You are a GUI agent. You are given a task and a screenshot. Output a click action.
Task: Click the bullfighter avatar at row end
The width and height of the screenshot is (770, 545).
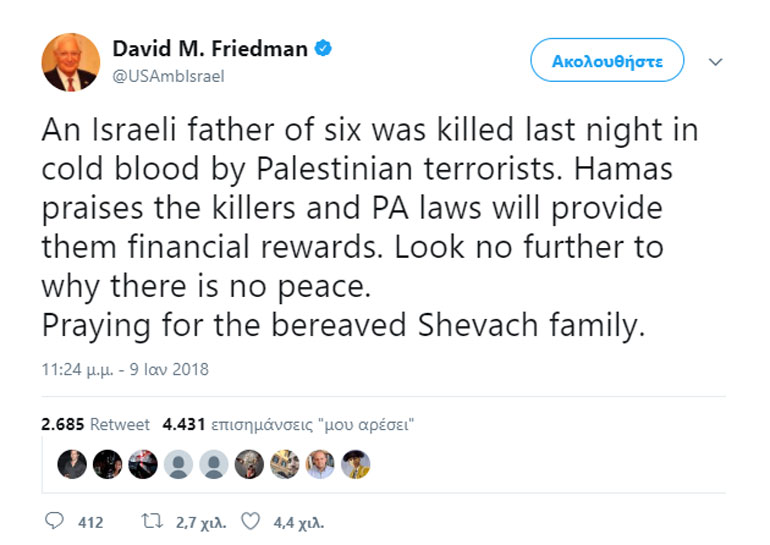point(357,463)
